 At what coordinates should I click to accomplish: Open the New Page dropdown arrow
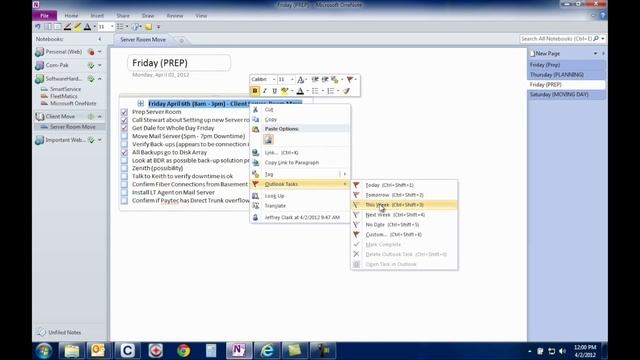[x=595, y=53]
